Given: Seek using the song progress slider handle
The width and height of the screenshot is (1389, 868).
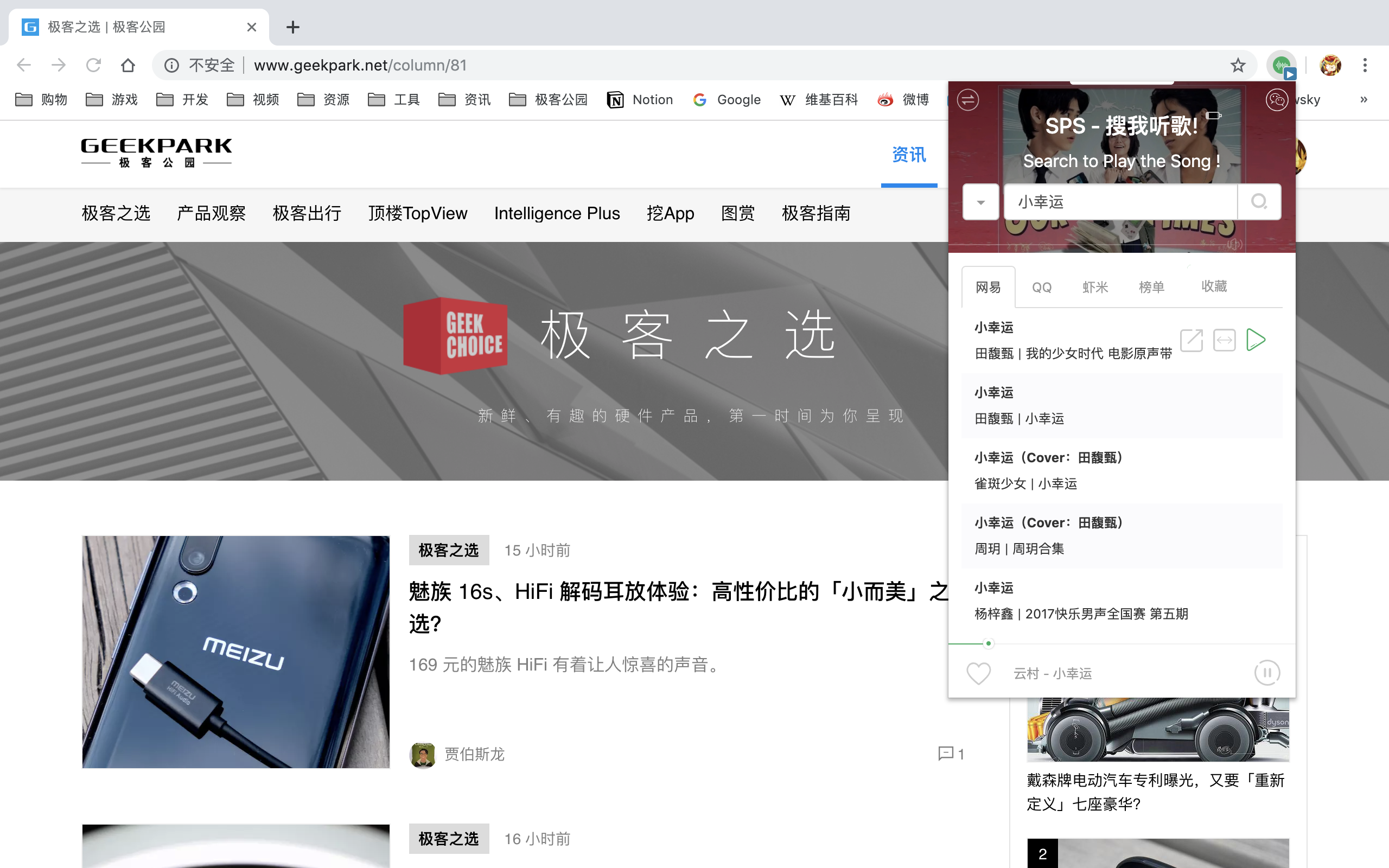Looking at the screenshot, I should click(x=989, y=643).
